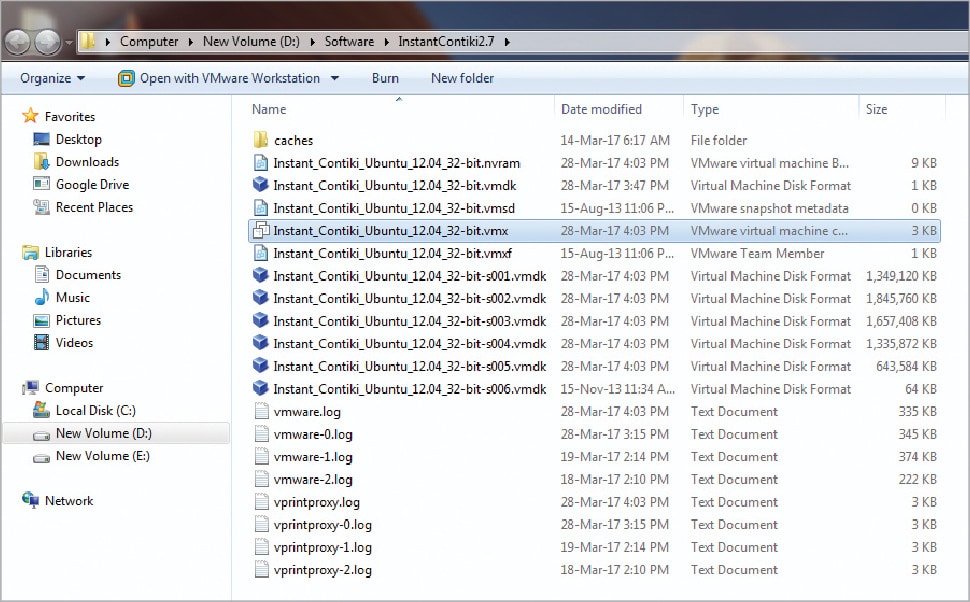Screen dimensions: 970x602
Task: Click Software in the address bar path
Action: [349, 42]
